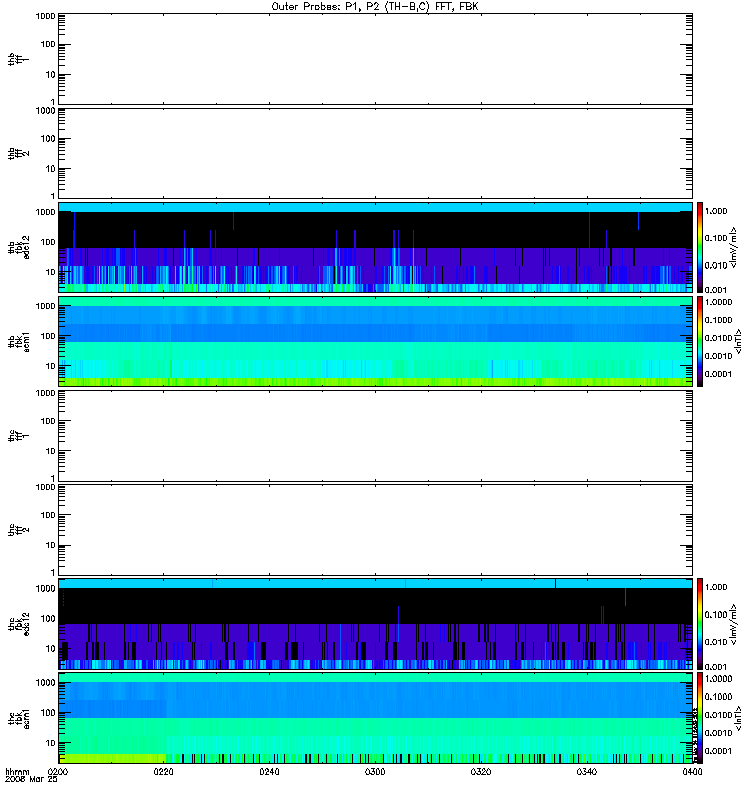Click '0.1000' on the thc scm1 color scale

click(718, 697)
